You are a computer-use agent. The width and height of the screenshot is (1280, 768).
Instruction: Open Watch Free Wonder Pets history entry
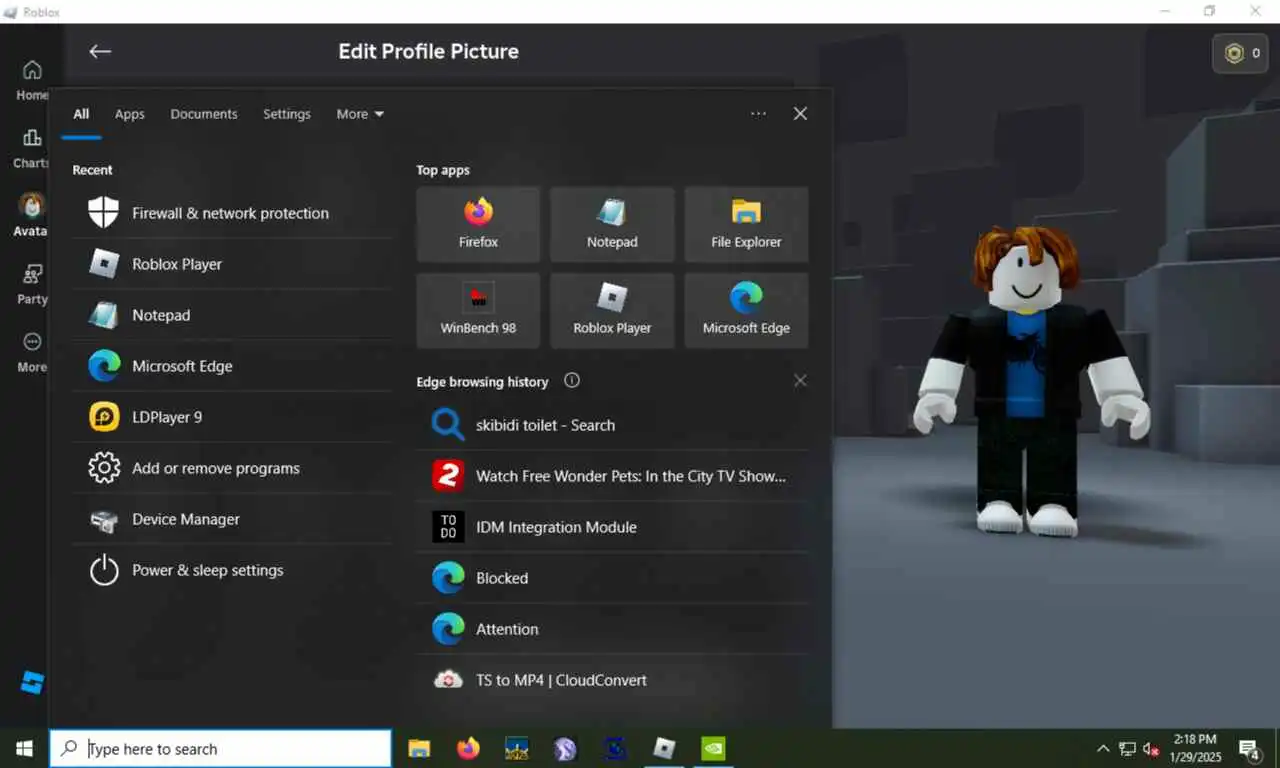pyautogui.click(x=612, y=476)
